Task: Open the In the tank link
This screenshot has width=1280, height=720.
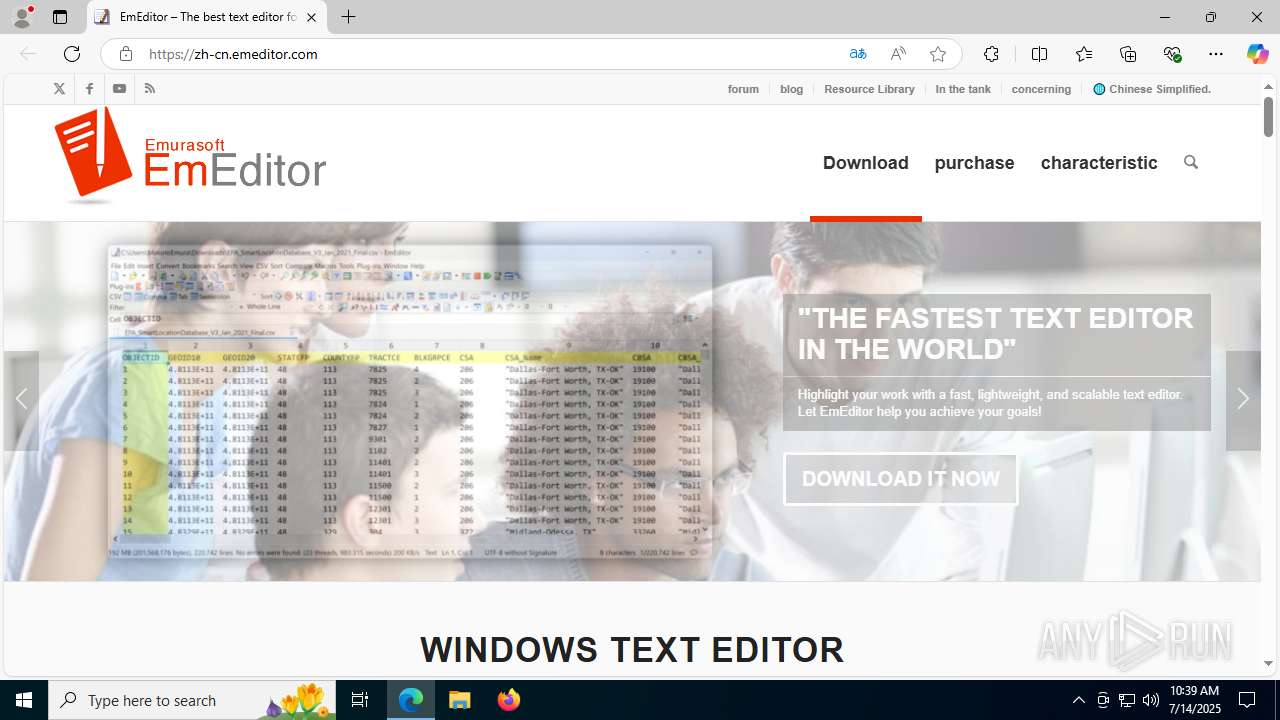Action: tap(963, 89)
